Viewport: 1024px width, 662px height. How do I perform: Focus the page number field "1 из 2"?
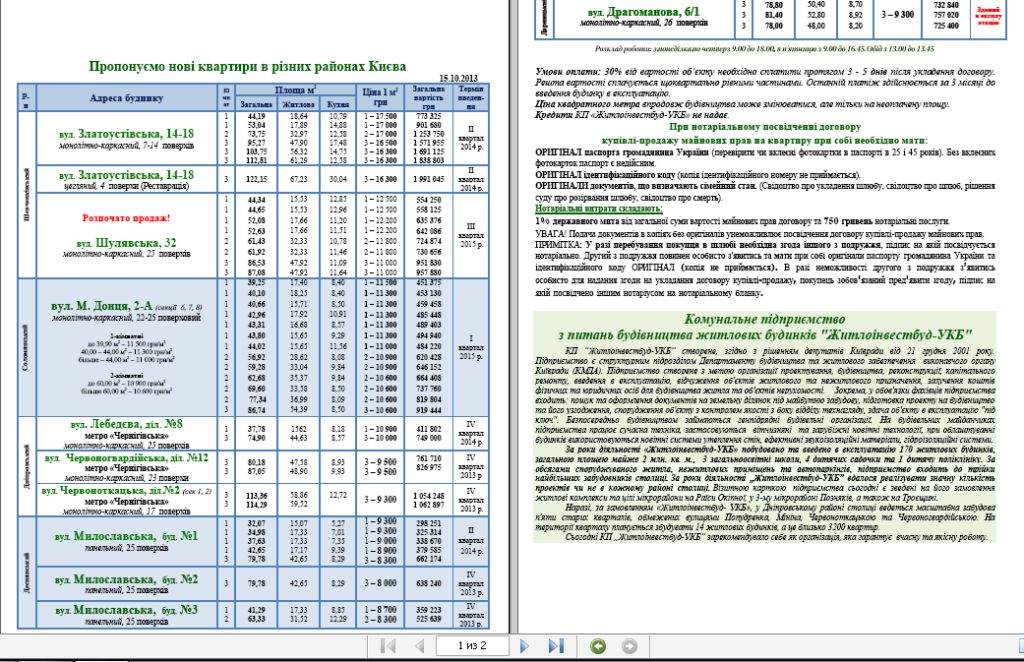click(x=472, y=646)
